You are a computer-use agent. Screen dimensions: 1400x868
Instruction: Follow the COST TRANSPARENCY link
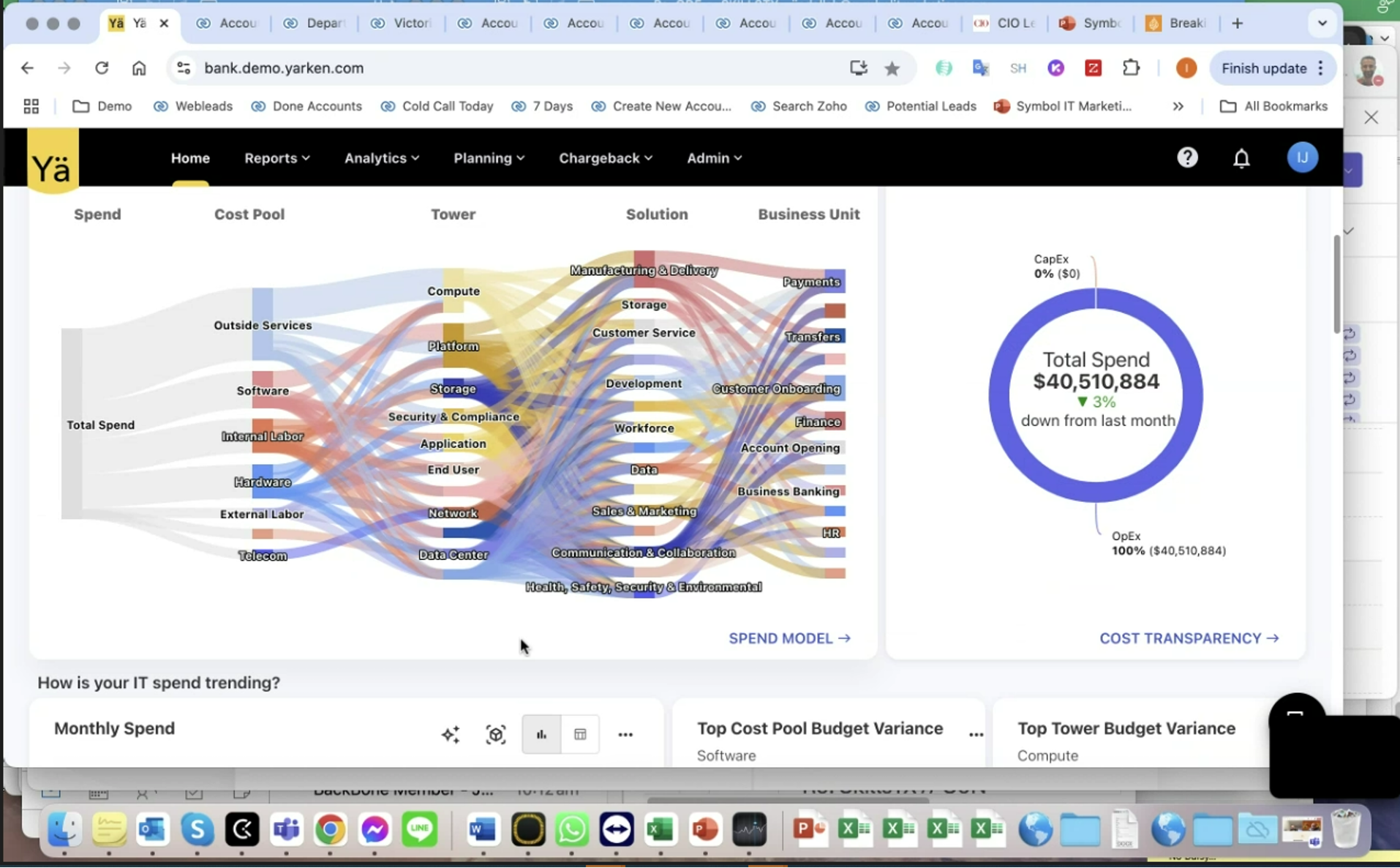1189,638
